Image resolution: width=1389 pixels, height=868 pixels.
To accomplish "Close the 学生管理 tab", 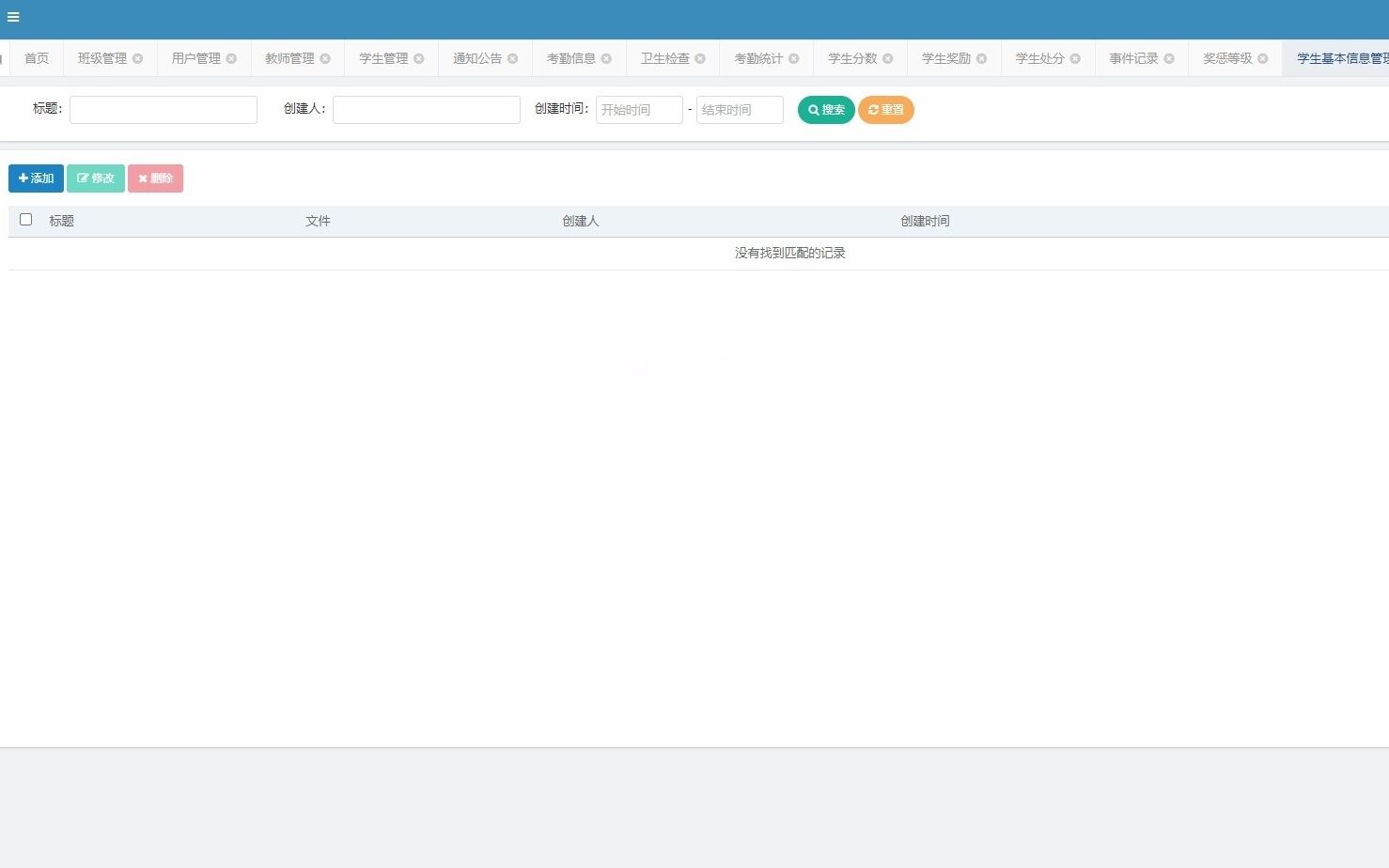I will [419, 58].
